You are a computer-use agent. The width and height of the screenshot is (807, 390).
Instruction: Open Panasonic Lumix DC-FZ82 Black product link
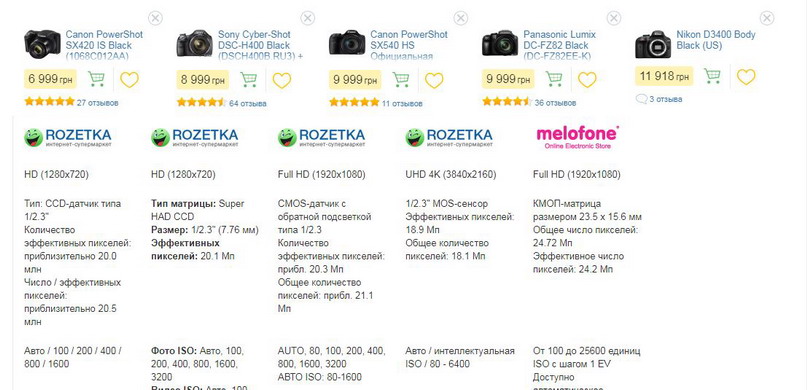pos(559,45)
